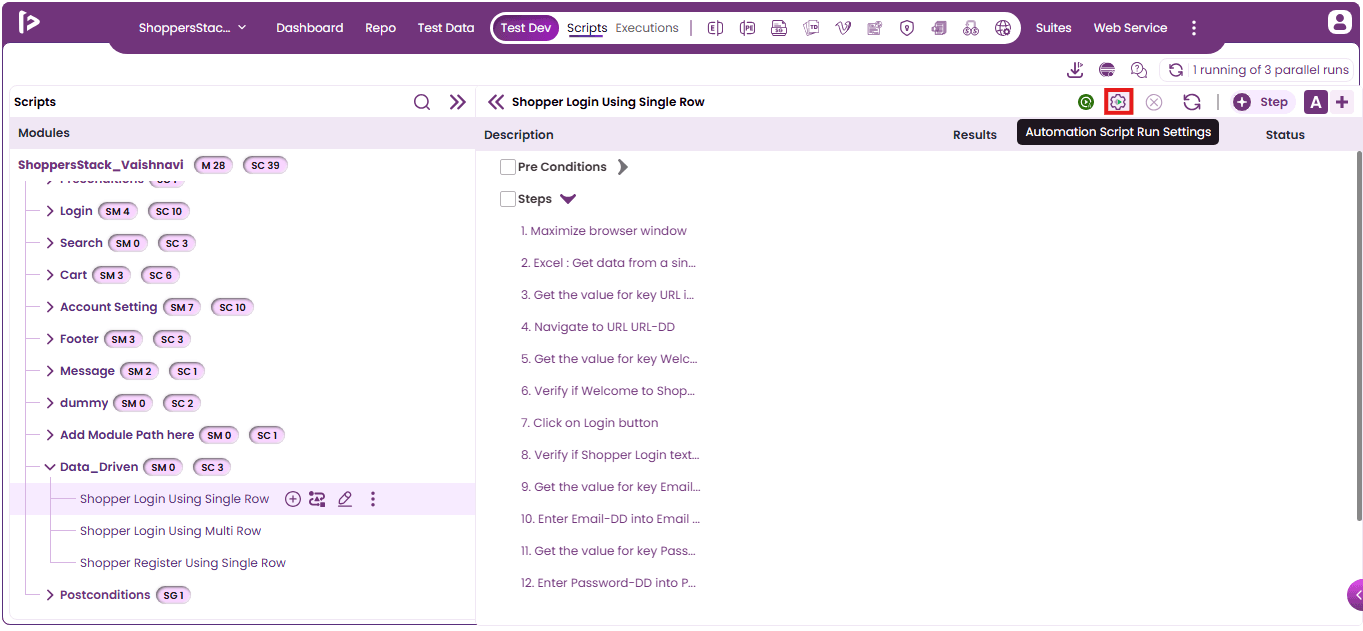Open the shield security icon in top bar
1363x631 pixels.
tap(907, 28)
